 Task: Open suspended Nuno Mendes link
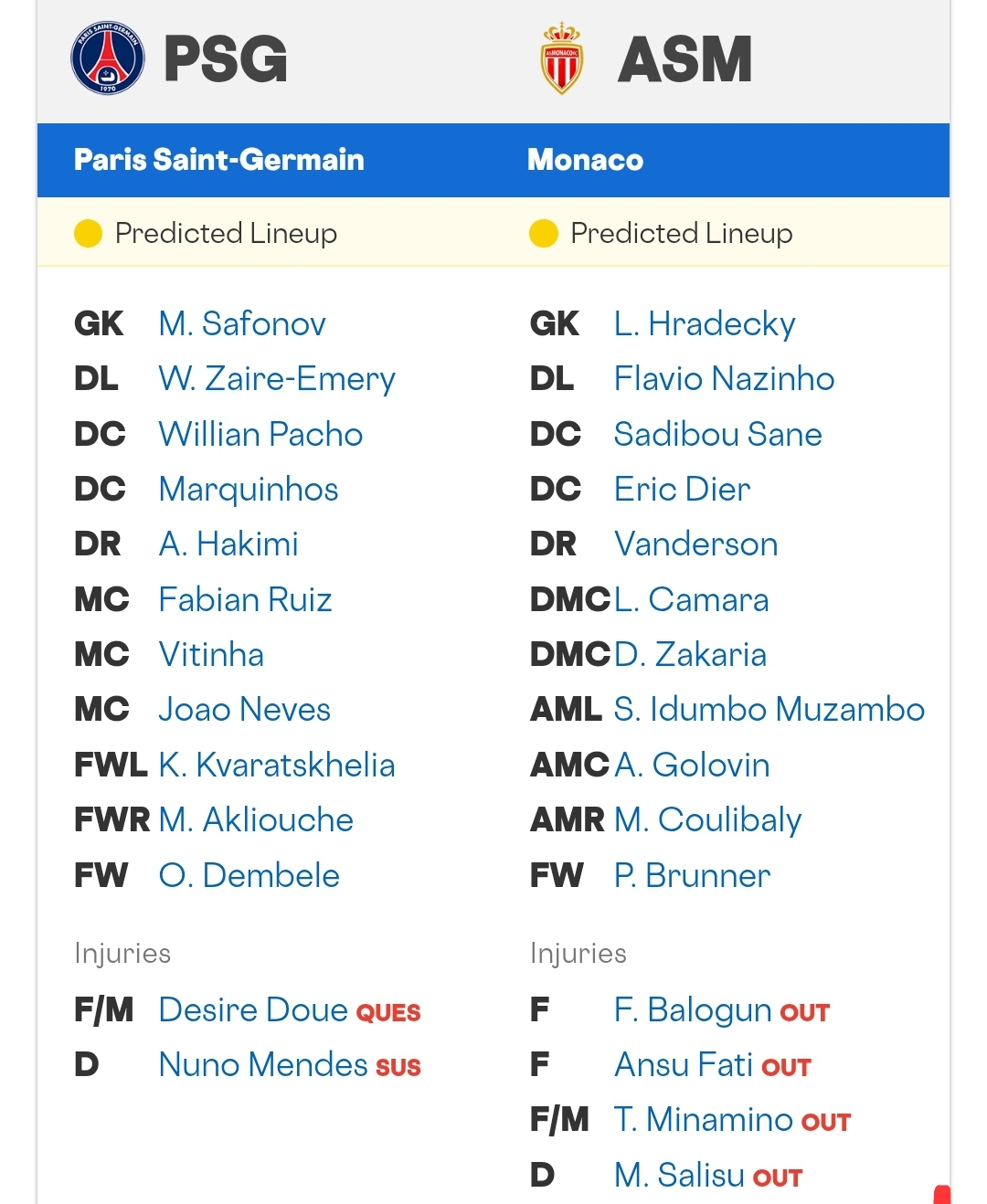tap(263, 1065)
